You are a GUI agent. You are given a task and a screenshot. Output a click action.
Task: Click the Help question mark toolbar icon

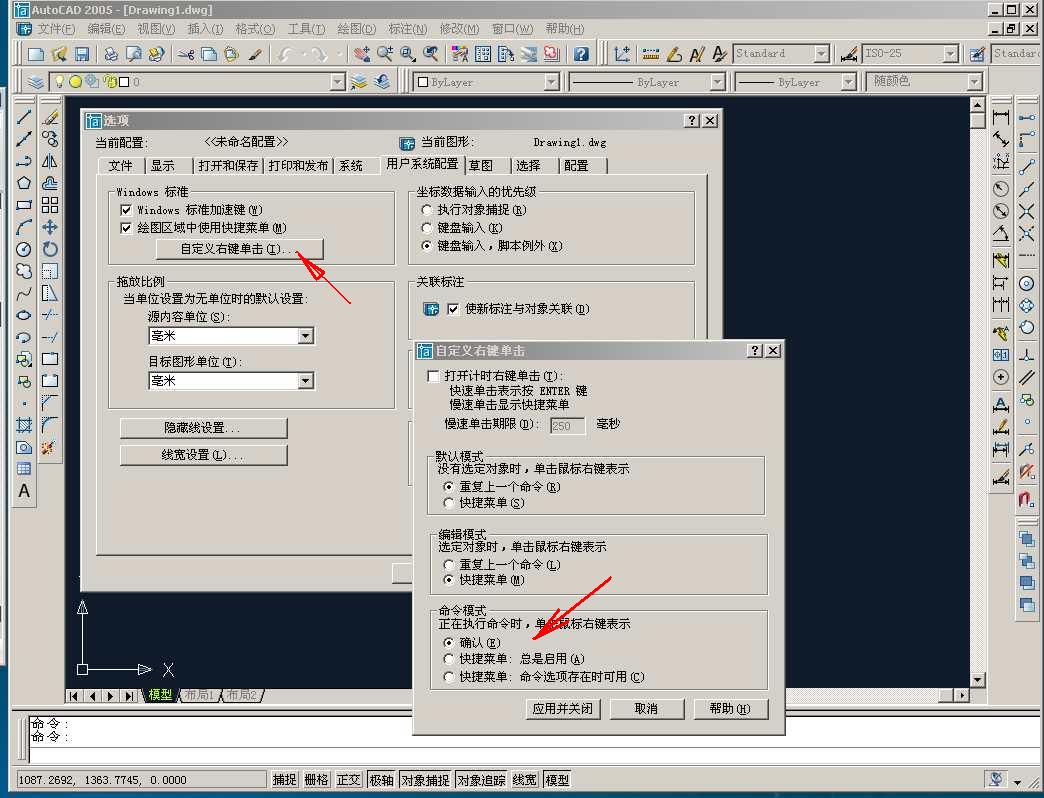581,54
